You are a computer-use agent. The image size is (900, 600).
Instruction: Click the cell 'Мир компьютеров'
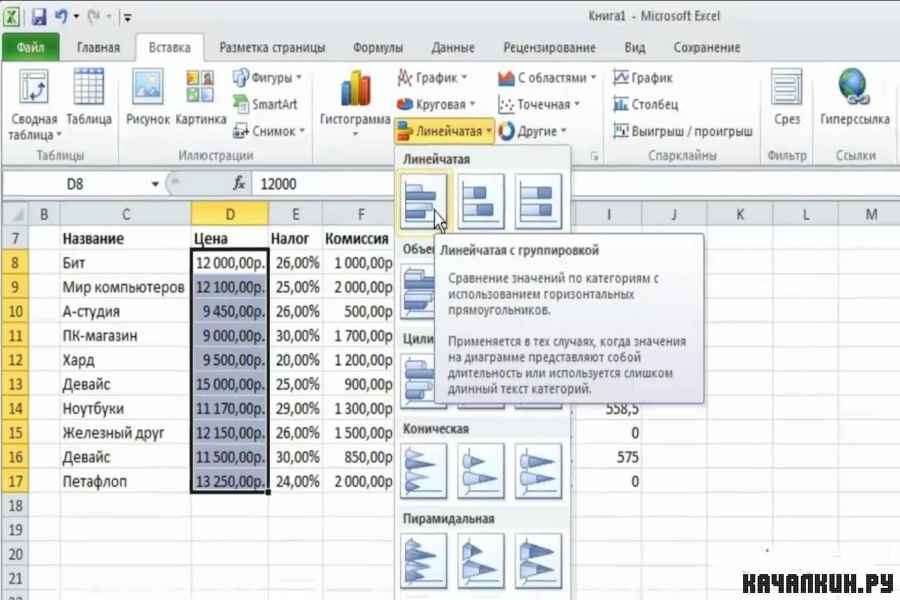click(x=125, y=287)
